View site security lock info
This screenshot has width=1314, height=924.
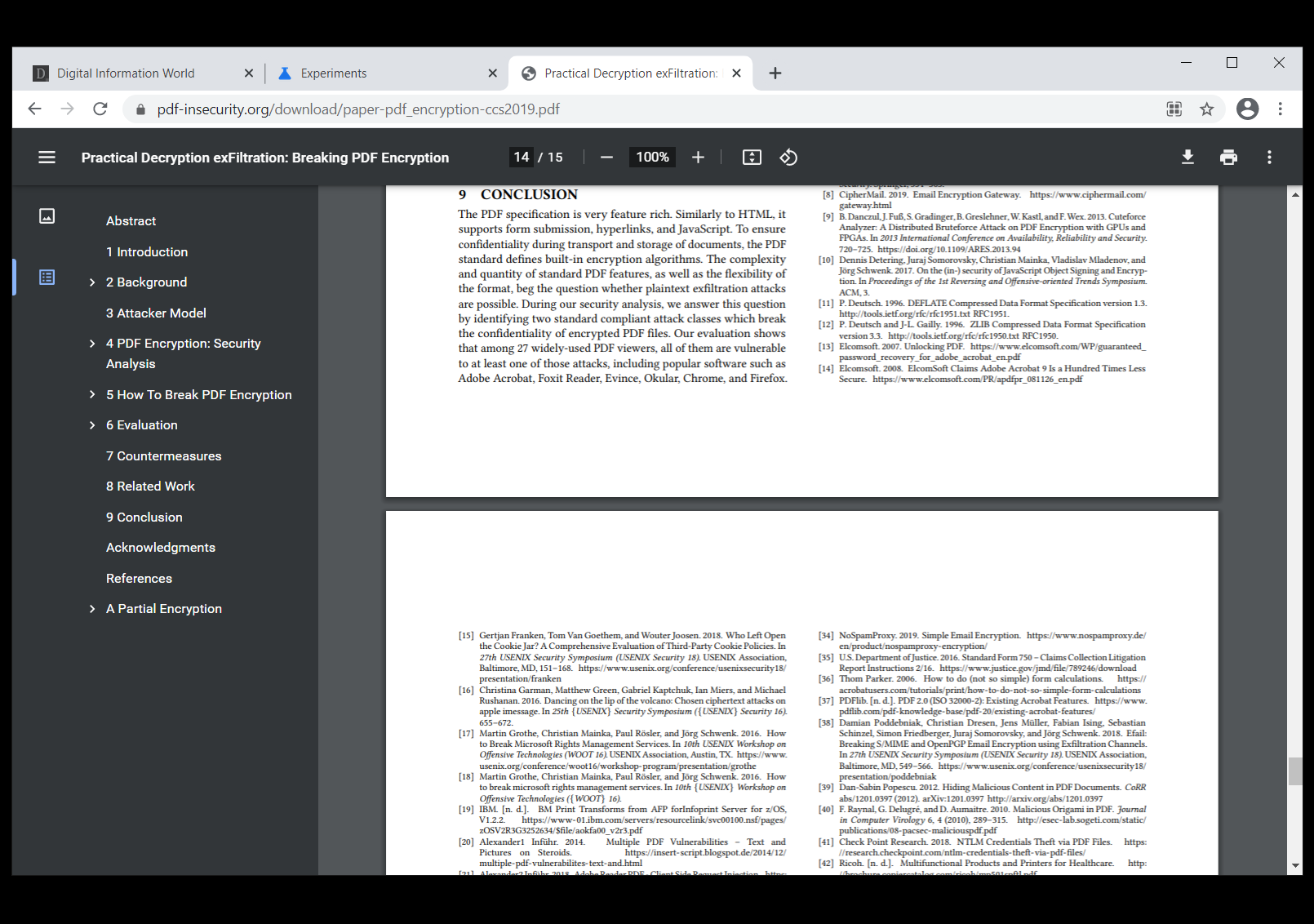[x=140, y=109]
